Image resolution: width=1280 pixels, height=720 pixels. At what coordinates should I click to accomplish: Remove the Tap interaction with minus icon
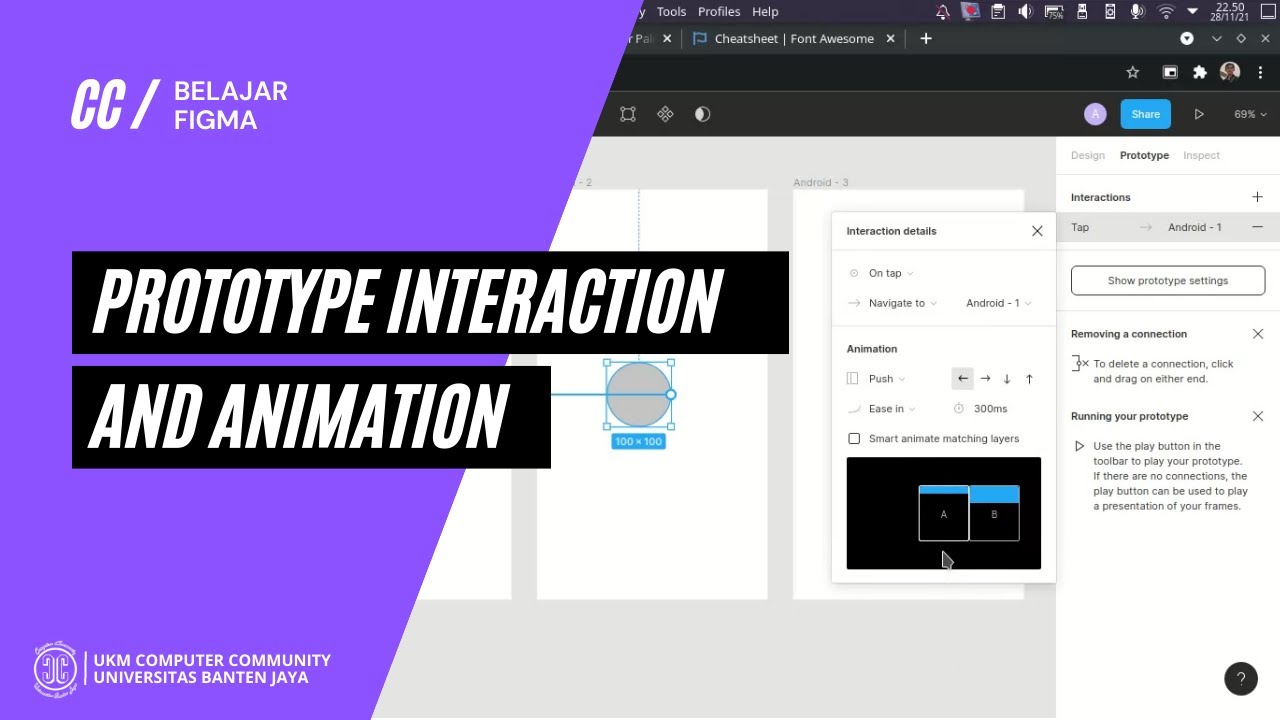[1257, 227]
